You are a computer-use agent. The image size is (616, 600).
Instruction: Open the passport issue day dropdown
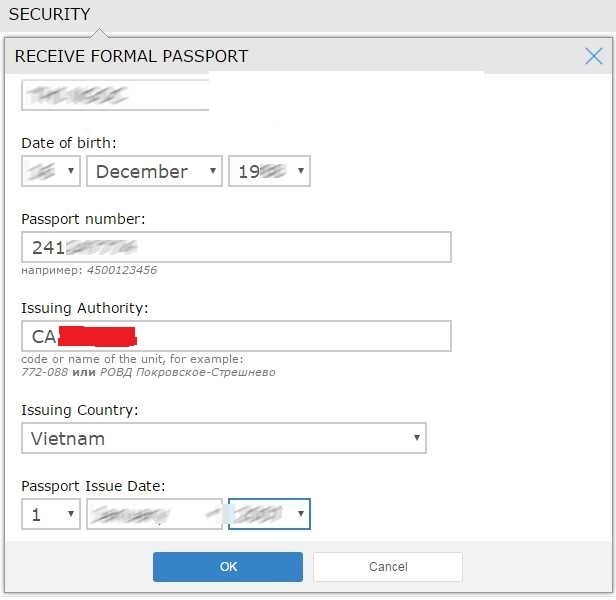pos(51,514)
